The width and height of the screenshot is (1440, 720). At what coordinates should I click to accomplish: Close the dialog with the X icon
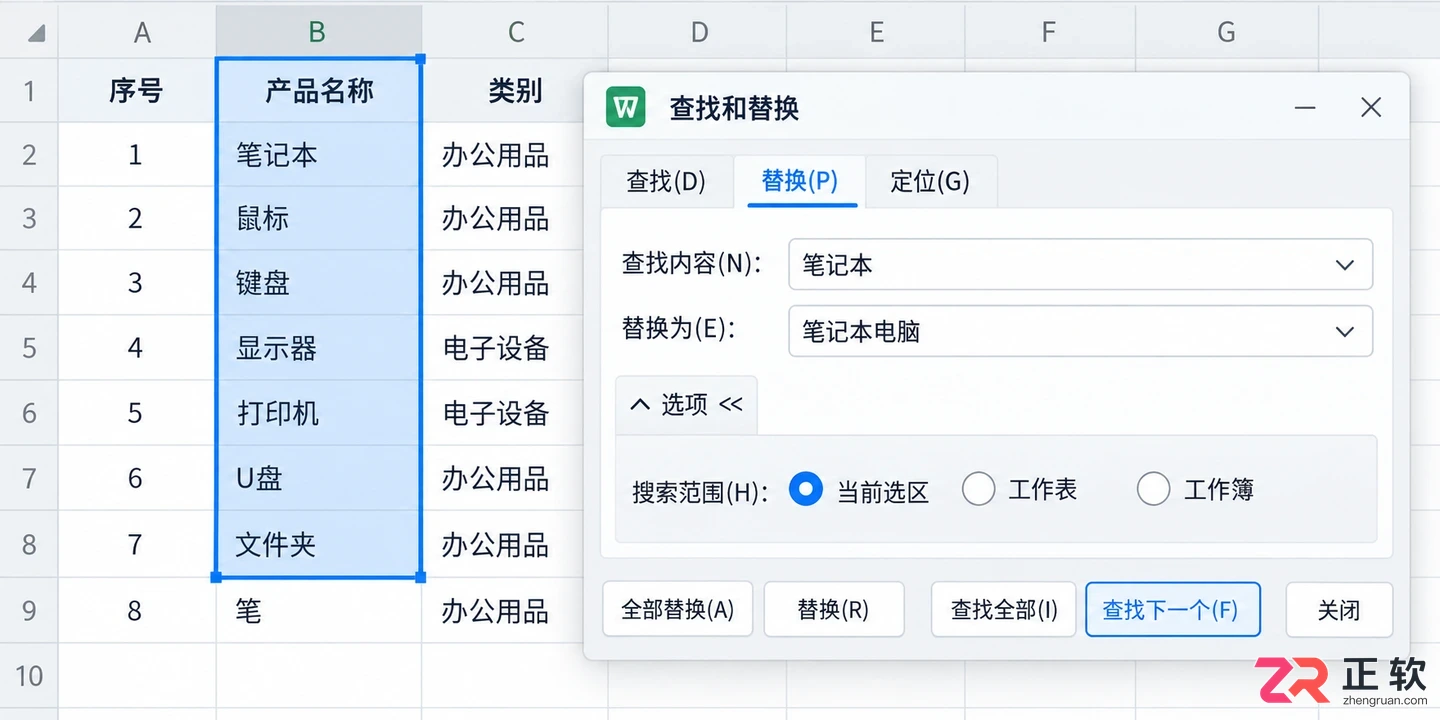click(1371, 107)
